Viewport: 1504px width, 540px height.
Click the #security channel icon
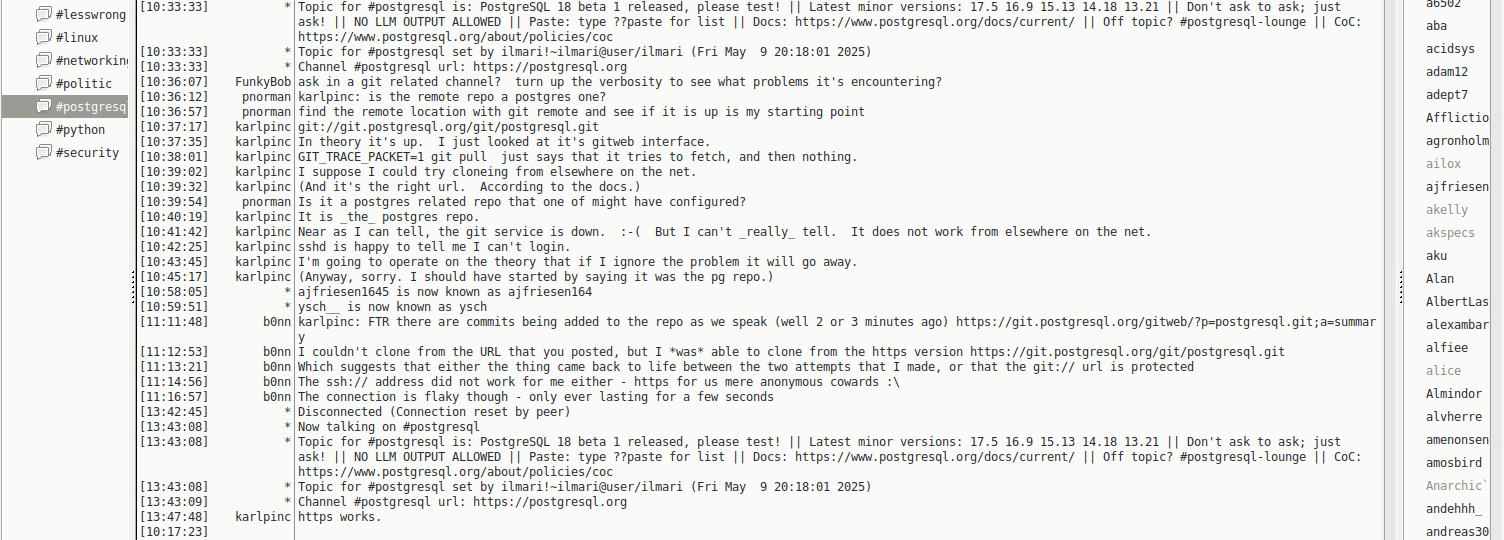click(x=43, y=153)
